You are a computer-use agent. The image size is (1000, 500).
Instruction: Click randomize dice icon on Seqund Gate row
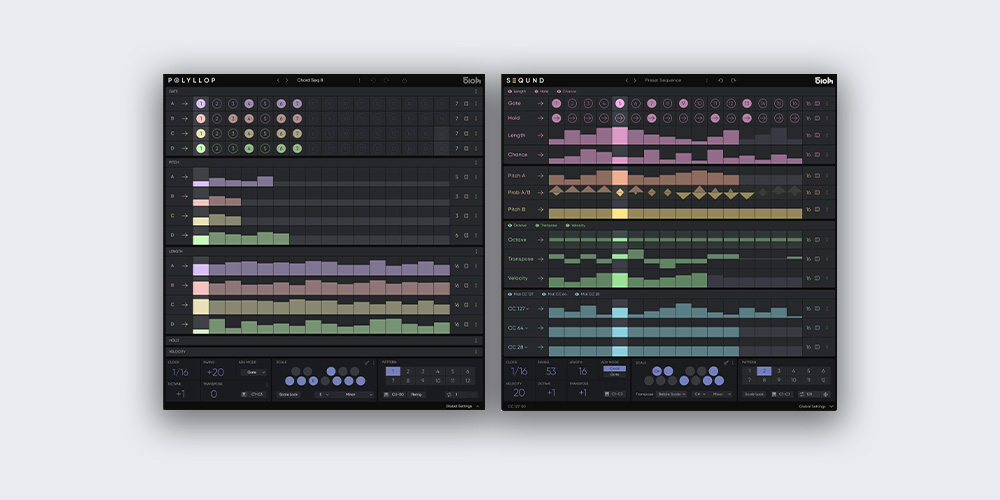(817, 103)
